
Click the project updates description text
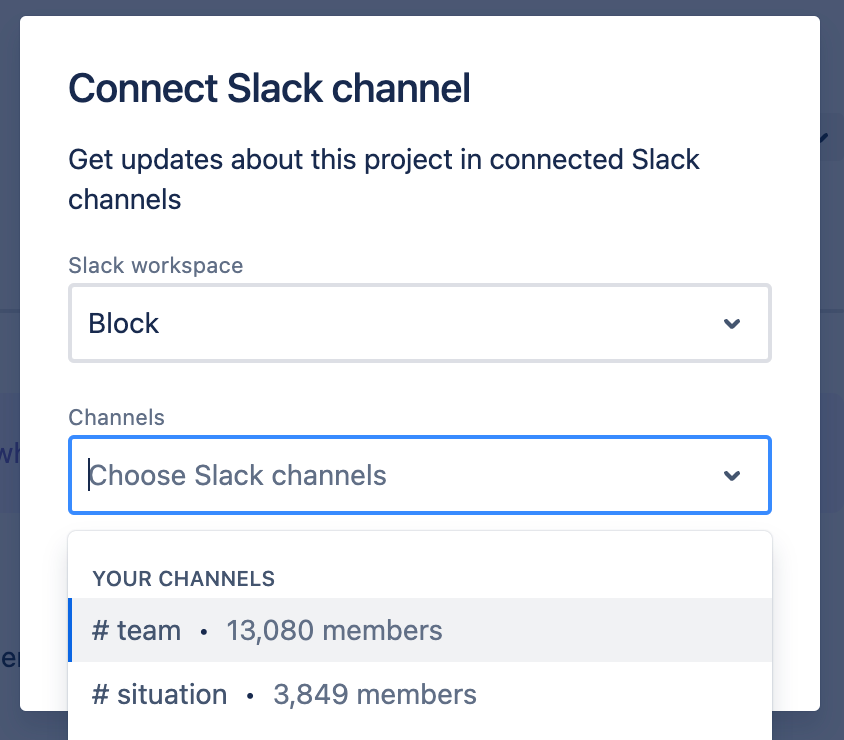384,179
